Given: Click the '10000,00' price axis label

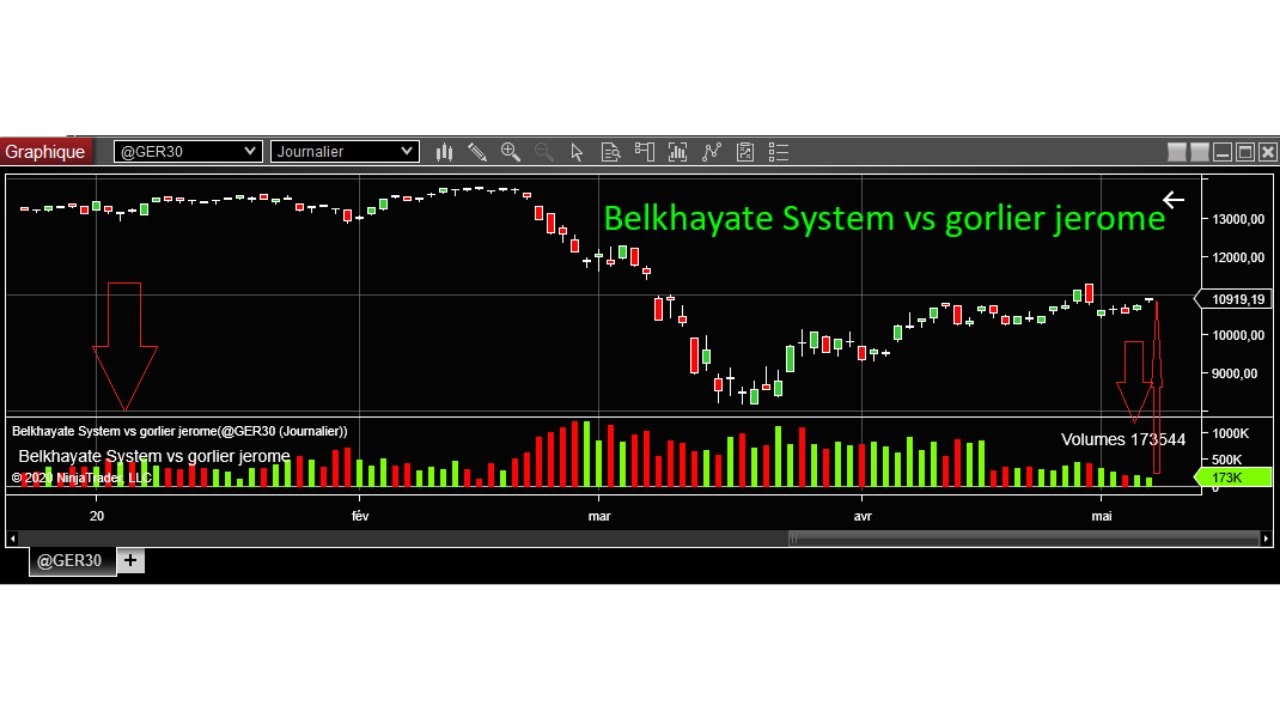Looking at the screenshot, I should (1238, 335).
